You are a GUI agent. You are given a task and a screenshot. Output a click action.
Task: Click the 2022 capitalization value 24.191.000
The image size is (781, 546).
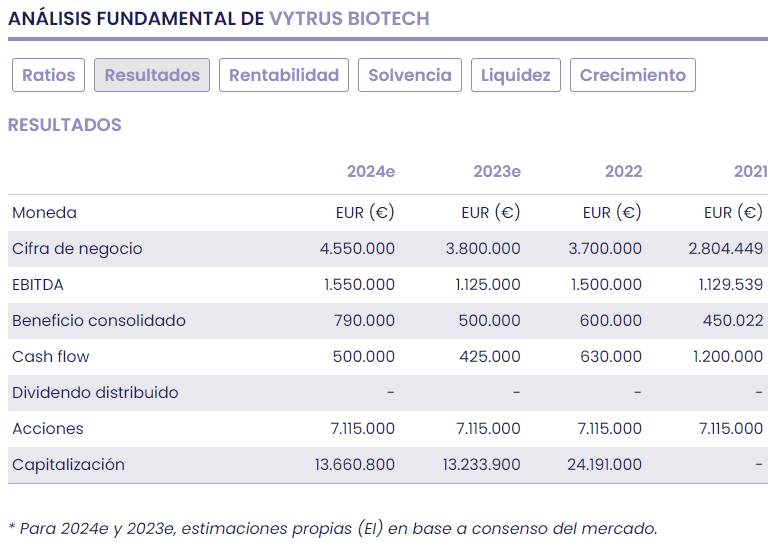603,465
